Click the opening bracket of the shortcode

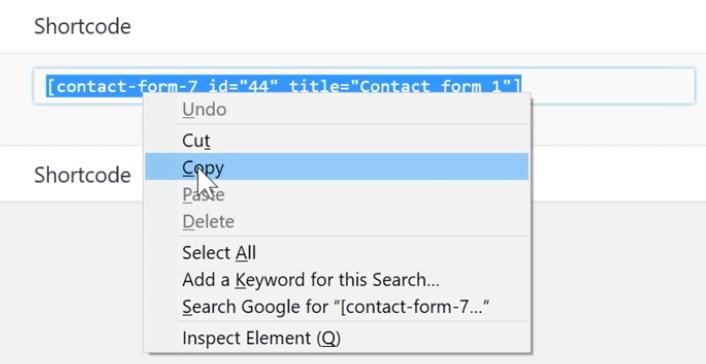[x=51, y=86]
